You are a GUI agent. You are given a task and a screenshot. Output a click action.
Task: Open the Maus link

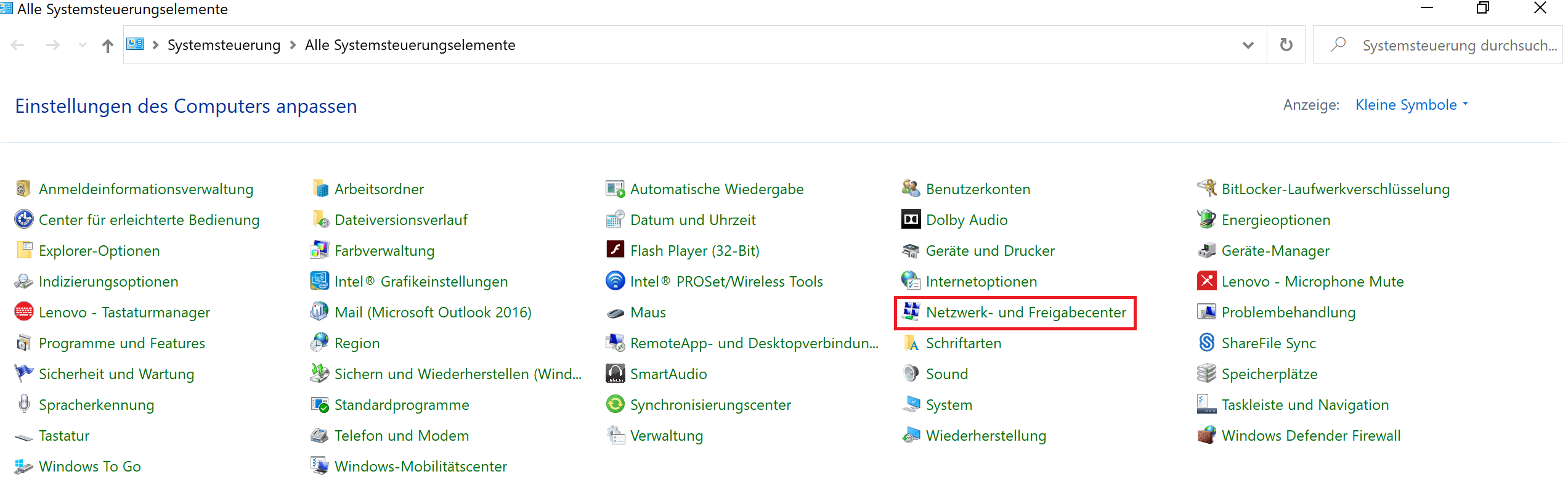(x=648, y=312)
